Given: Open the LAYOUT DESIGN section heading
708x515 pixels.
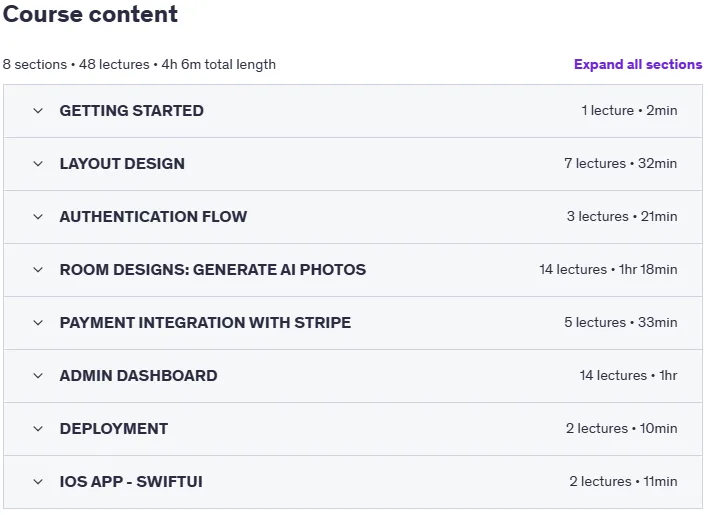Looking at the screenshot, I should coord(122,163).
